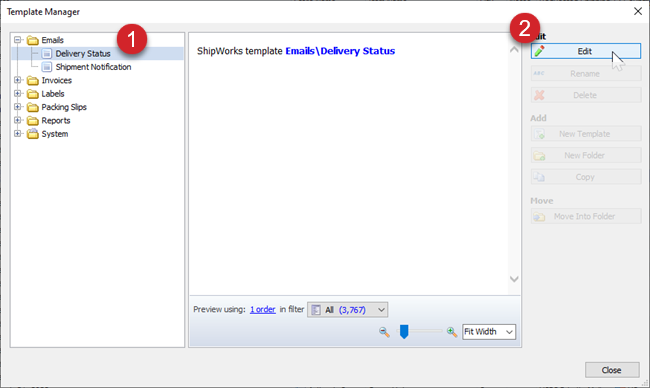Click the zoom in magnifier icon
650x388 pixels.
tap(451, 332)
